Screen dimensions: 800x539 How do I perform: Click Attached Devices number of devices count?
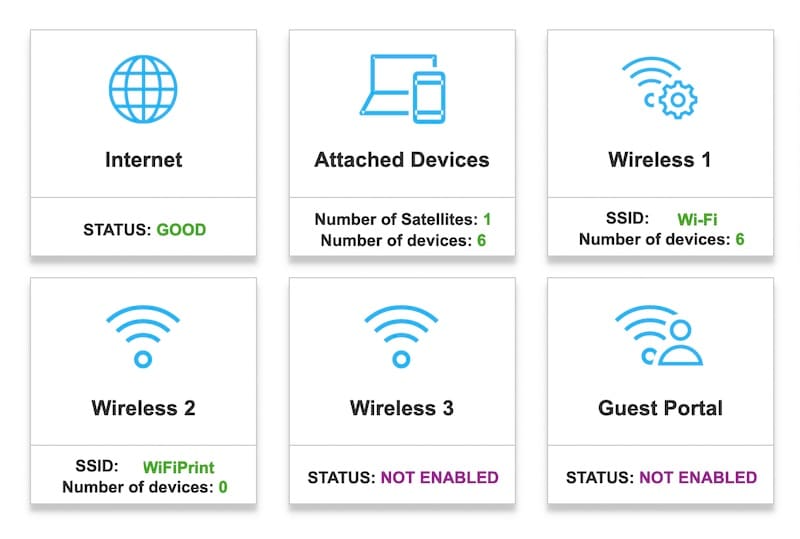point(481,240)
